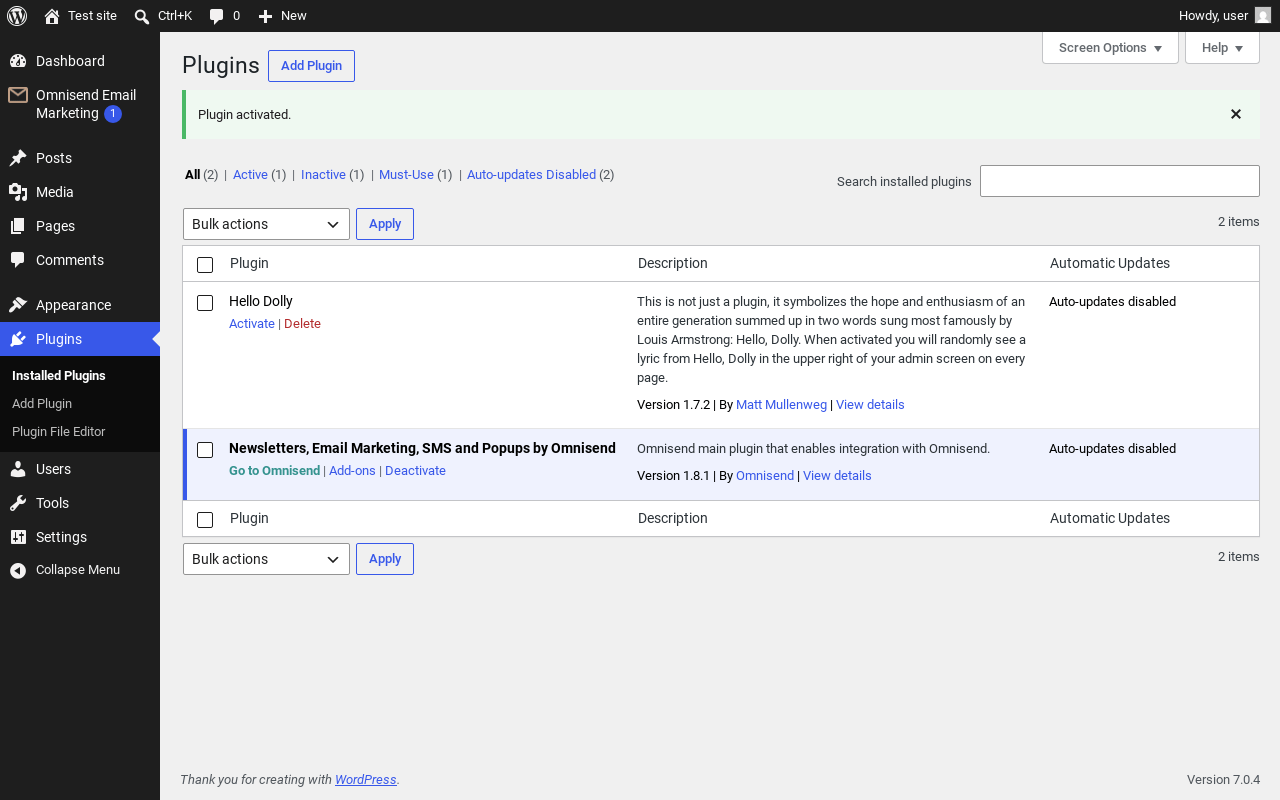The width and height of the screenshot is (1280, 800).
Task: Click the top 2 items count
Action: click(x=1239, y=222)
